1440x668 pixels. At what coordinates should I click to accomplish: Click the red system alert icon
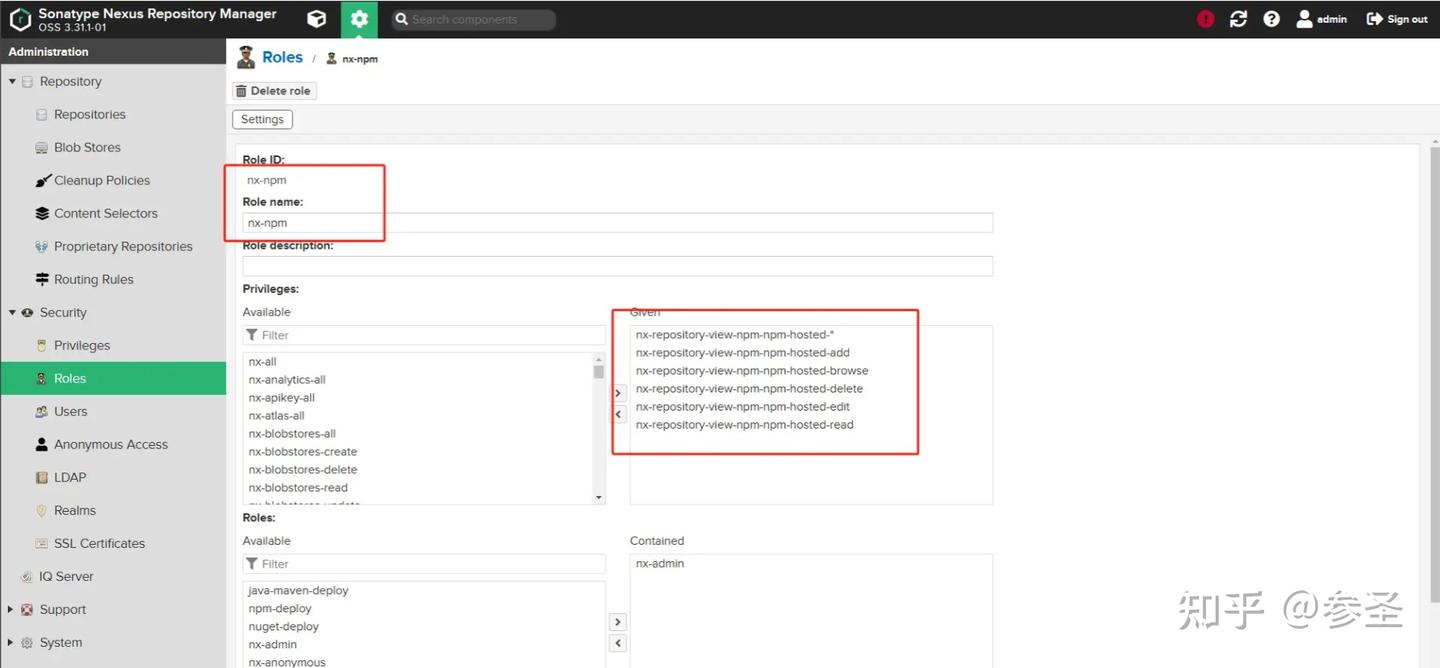tap(1205, 19)
